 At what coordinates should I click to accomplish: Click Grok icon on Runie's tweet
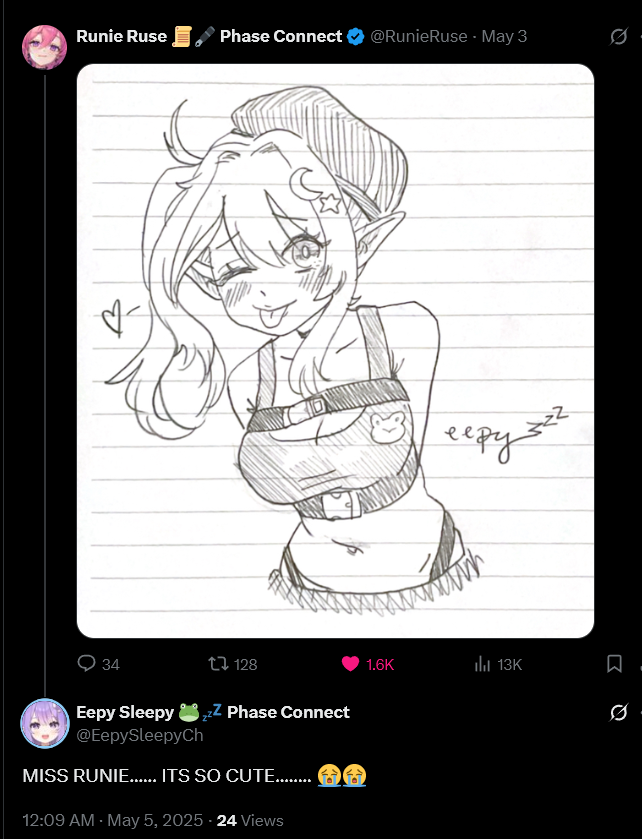[618, 36]
